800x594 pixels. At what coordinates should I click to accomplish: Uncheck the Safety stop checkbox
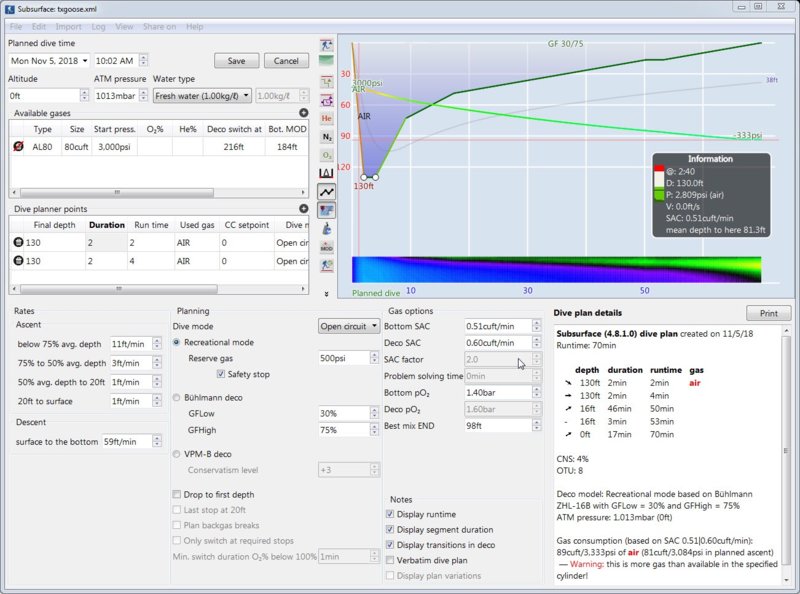click(x=221, y=375)
